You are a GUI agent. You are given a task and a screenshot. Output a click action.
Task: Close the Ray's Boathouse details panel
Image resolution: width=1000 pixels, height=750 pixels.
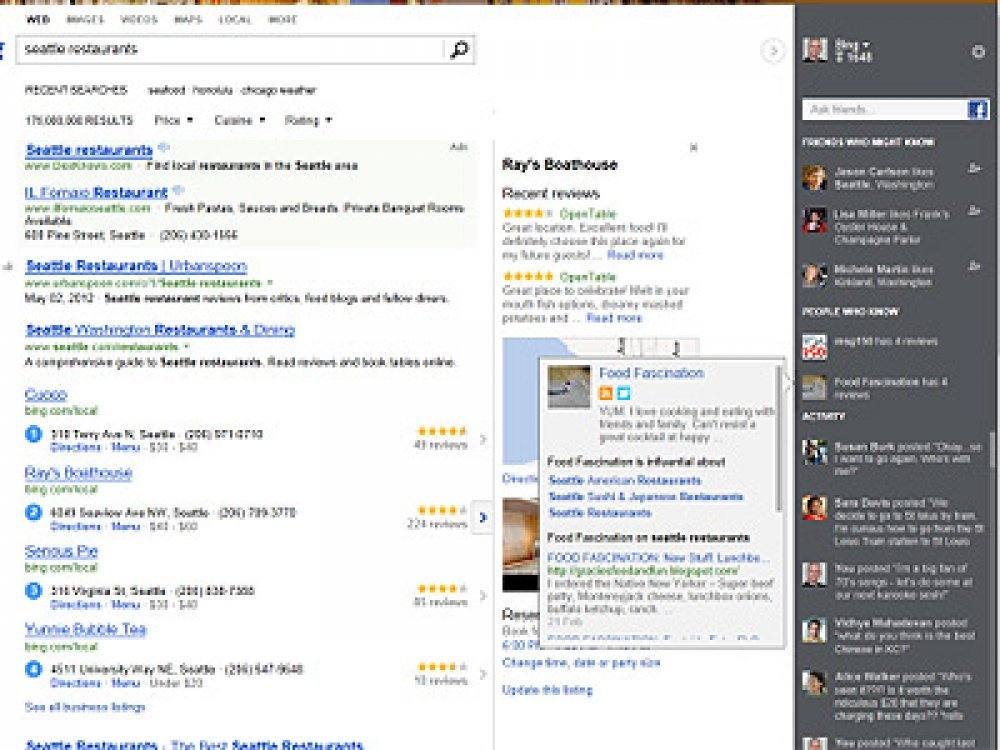tap(693, 147)
